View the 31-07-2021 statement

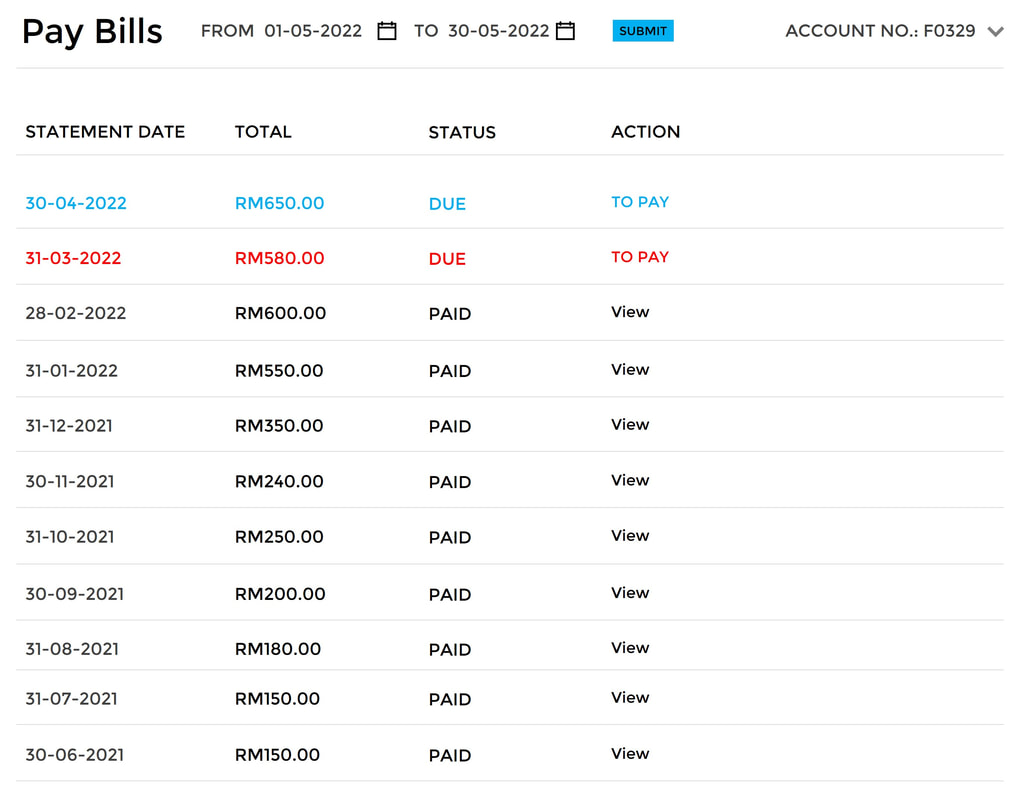630,697
